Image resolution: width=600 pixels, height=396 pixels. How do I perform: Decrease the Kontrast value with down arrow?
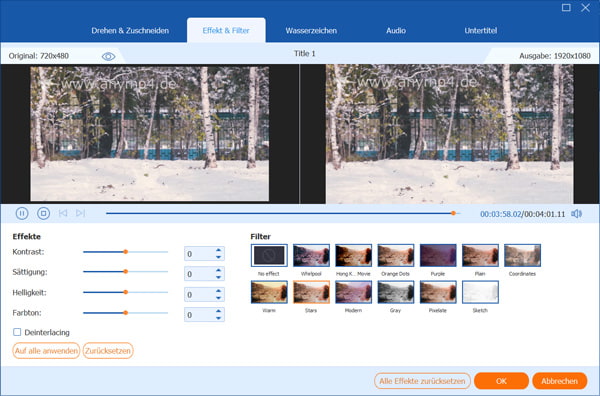point(218,257)
